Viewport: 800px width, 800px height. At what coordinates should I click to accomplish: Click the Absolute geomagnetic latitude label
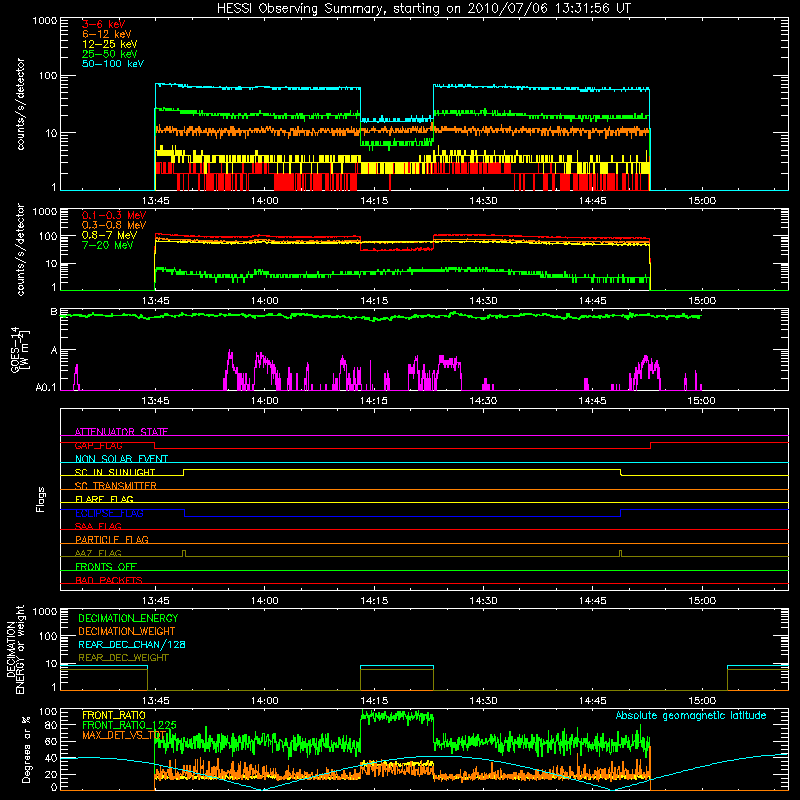pyautogui.click(x=691, y=715)
